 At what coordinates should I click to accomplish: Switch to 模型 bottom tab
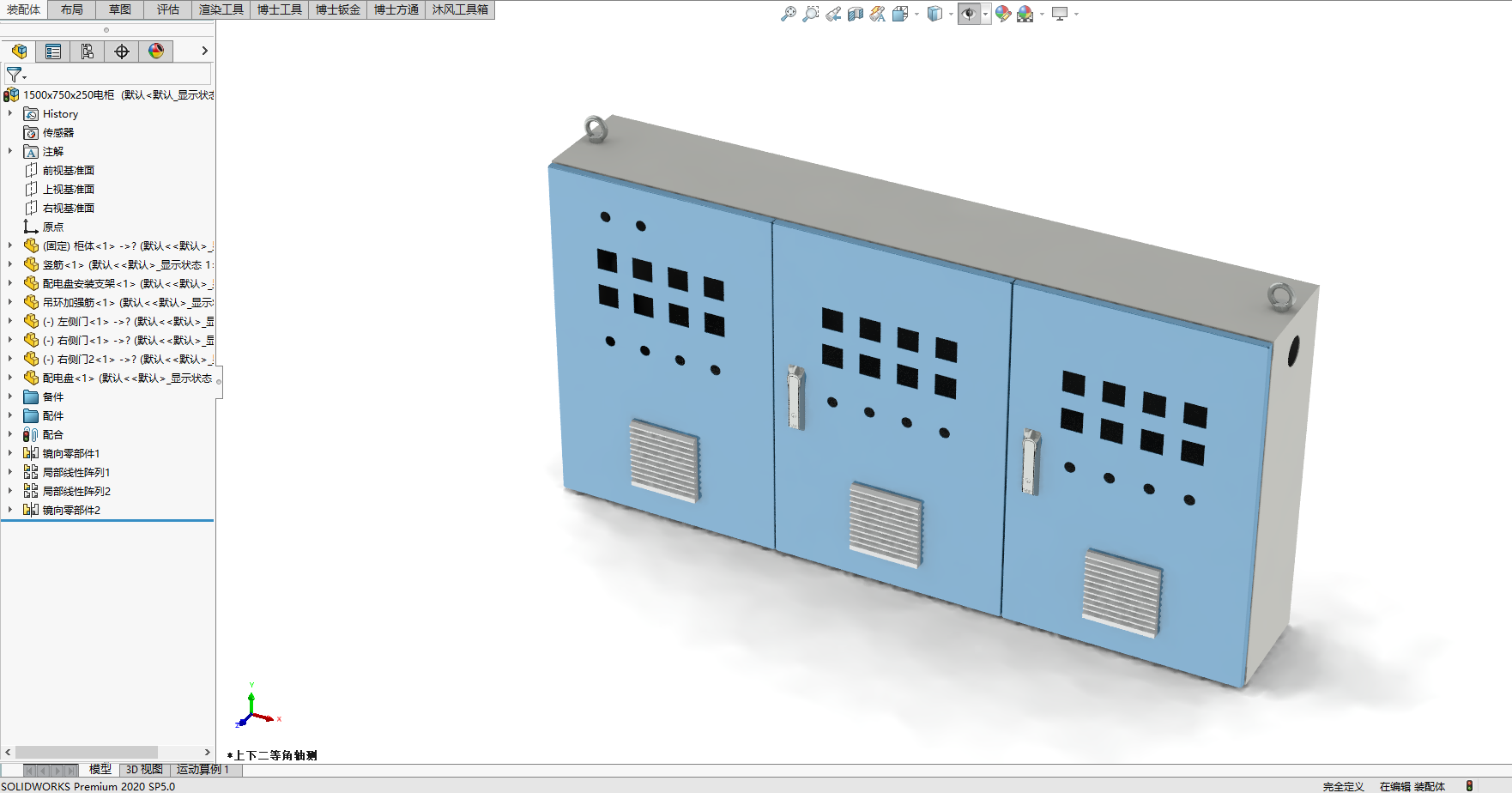pos(100,770)
